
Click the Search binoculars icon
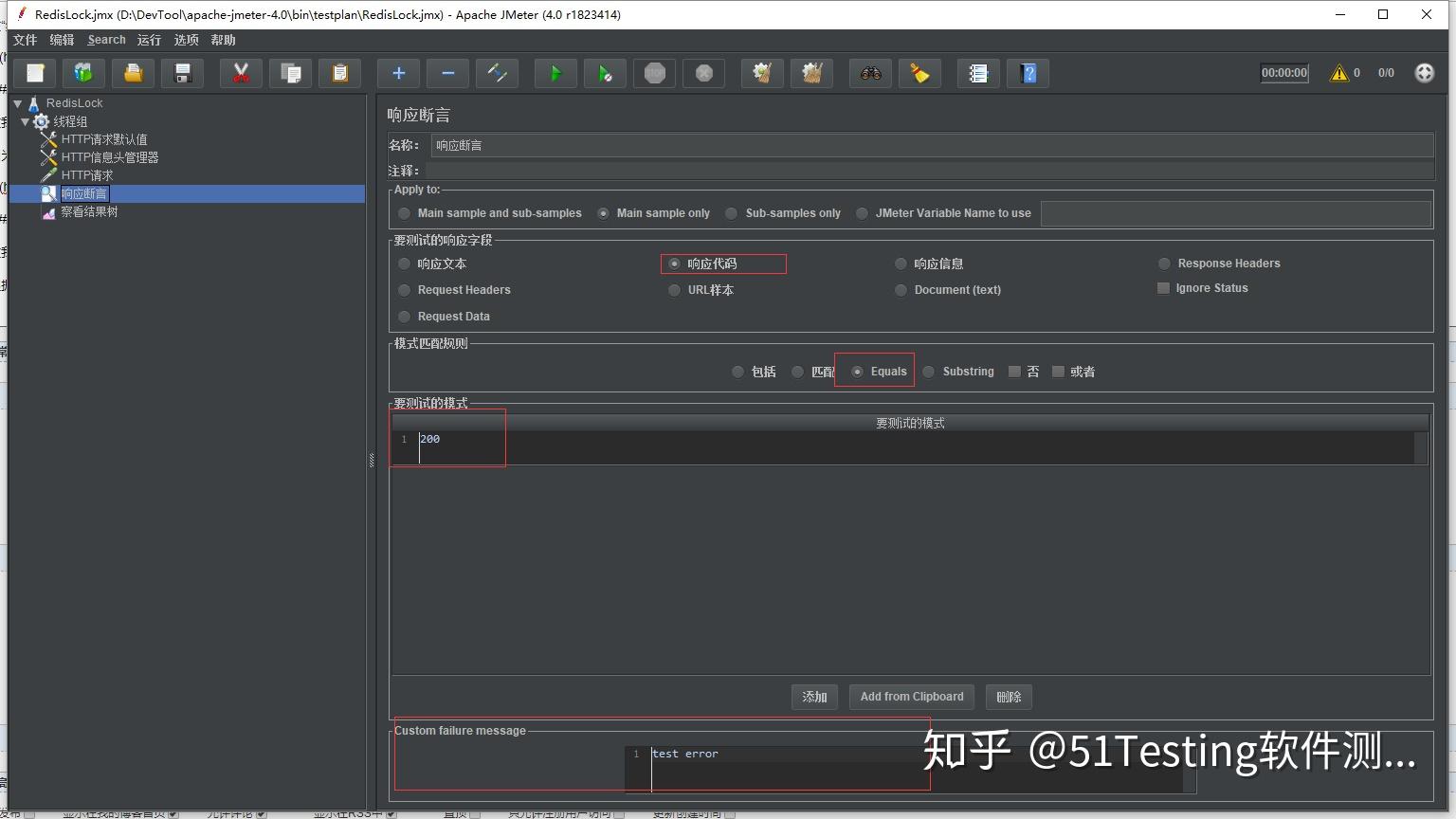[x=870, y=73]
